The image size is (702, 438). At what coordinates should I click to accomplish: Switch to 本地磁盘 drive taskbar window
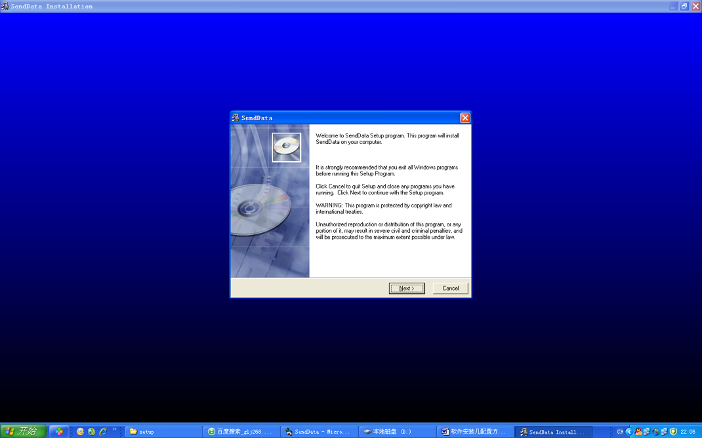tap(397, 432)
